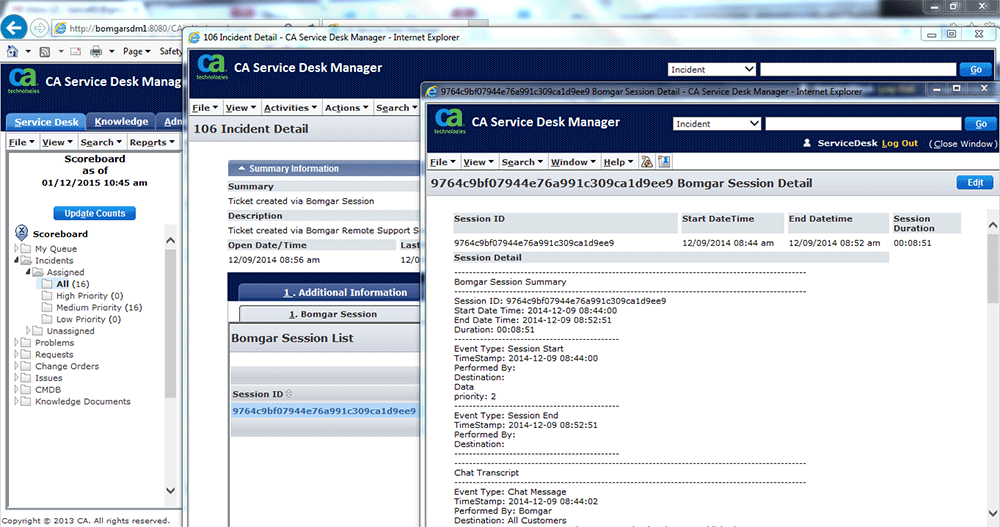Image resolution: width=1000 pixels, height=527 pixels.
Task: Collapse the Incidents tree node
Action: pyautogui.click(x=17, y=260)
